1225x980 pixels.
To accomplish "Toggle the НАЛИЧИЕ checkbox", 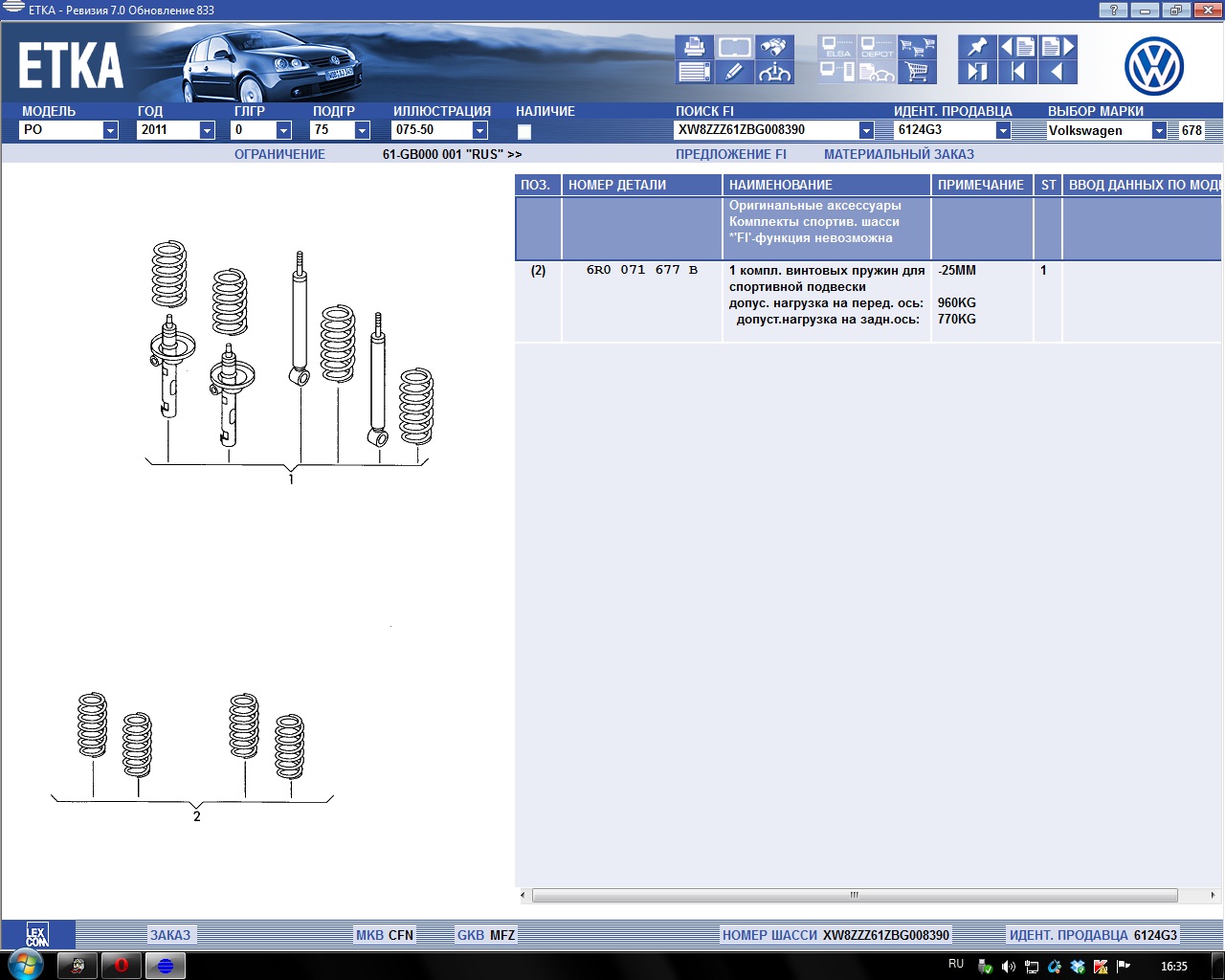I will pyautogui.click(x=524, y=132).
